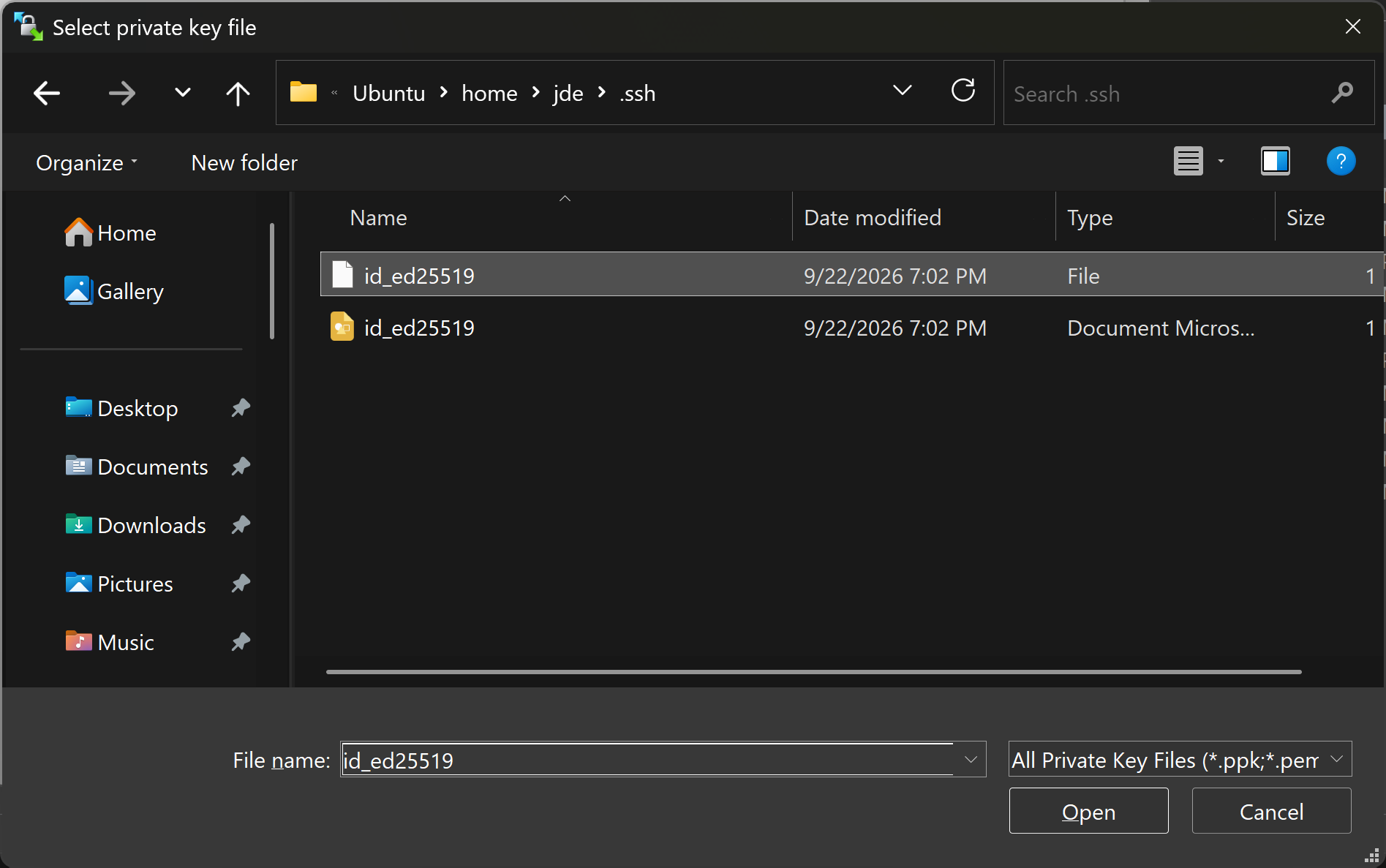The width and height of the screenshot is (1386, 868).
Task: Open the address bar history dropdown
Action: click(903, 90)
